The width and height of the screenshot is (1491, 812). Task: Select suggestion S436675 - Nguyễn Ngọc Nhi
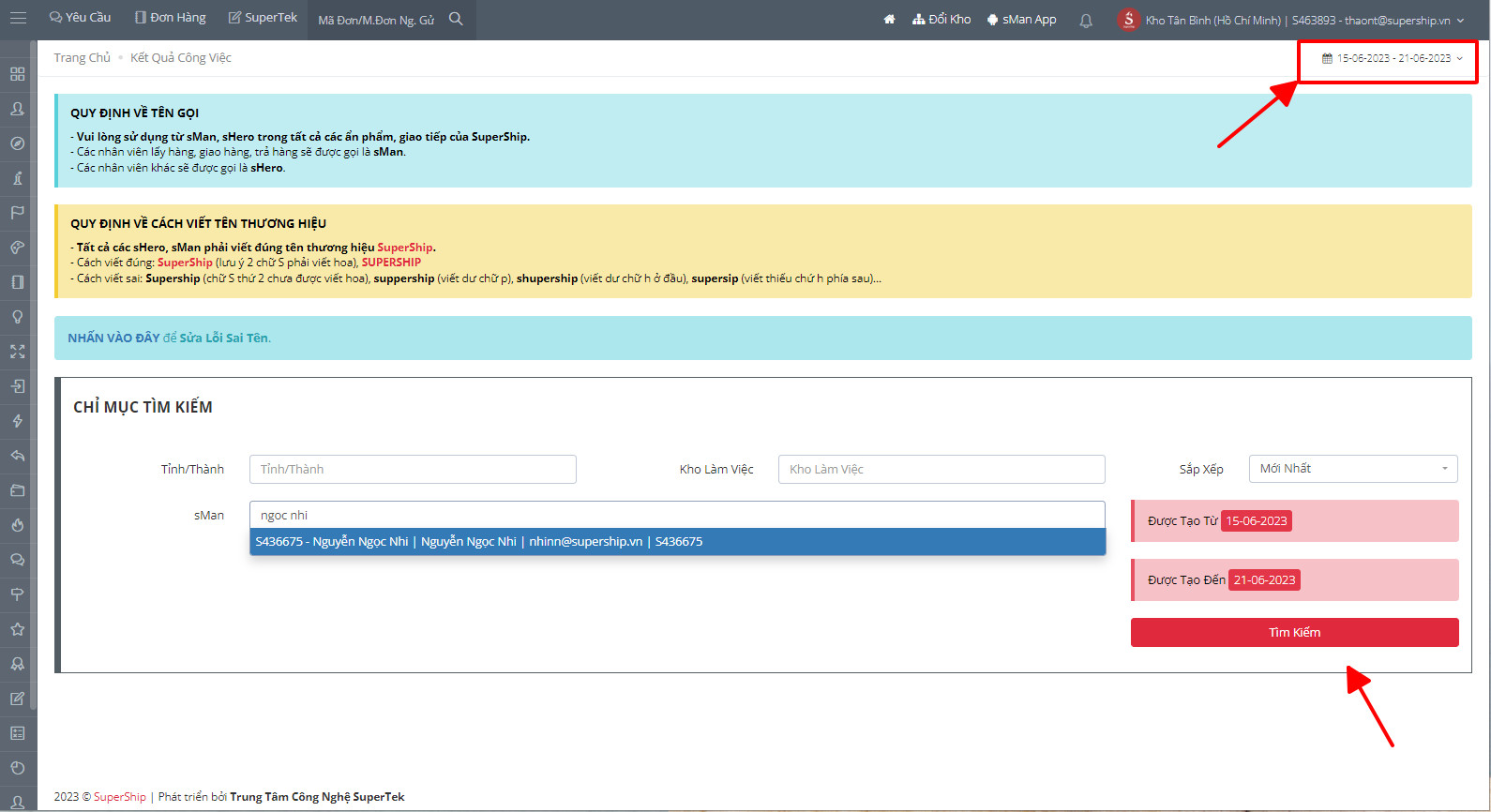677,542
